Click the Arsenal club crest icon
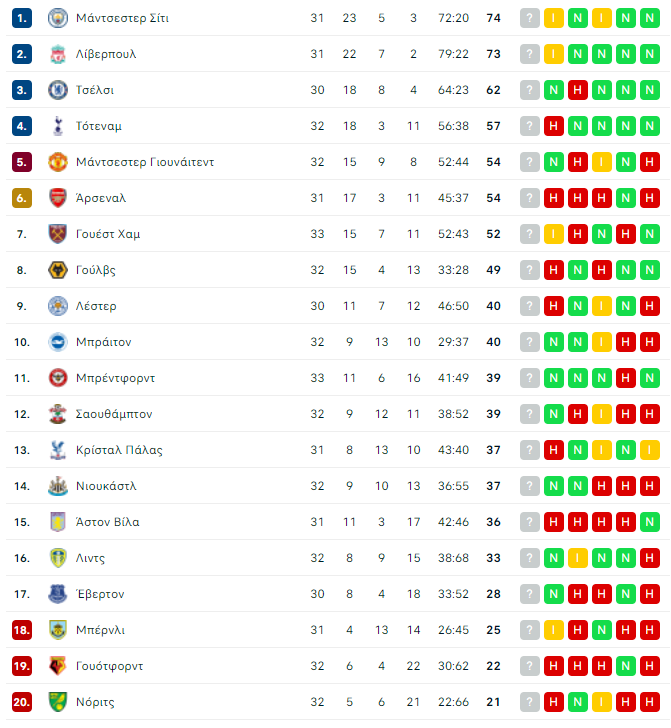The width and height of the screenshot is (671, 728). (x=58, y=198)
